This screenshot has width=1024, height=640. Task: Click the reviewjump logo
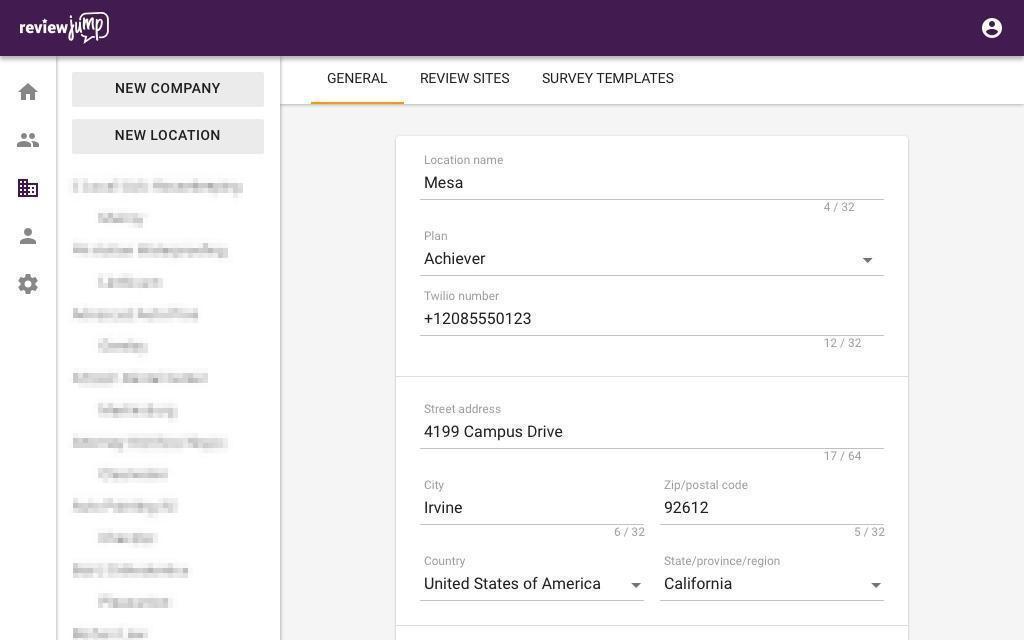pos(64,28)
